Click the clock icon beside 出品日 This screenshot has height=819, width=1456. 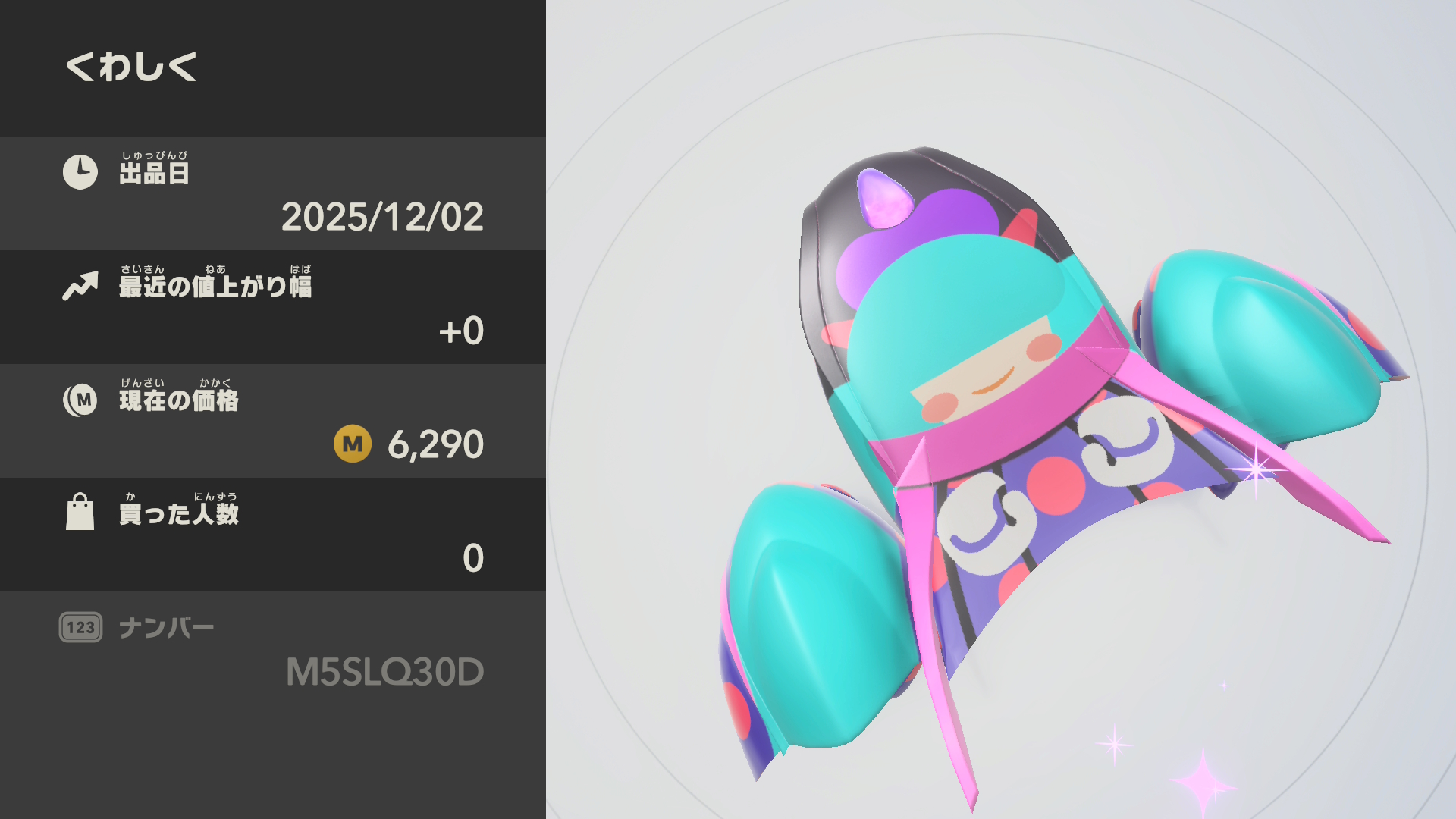[x=80, y=172]
